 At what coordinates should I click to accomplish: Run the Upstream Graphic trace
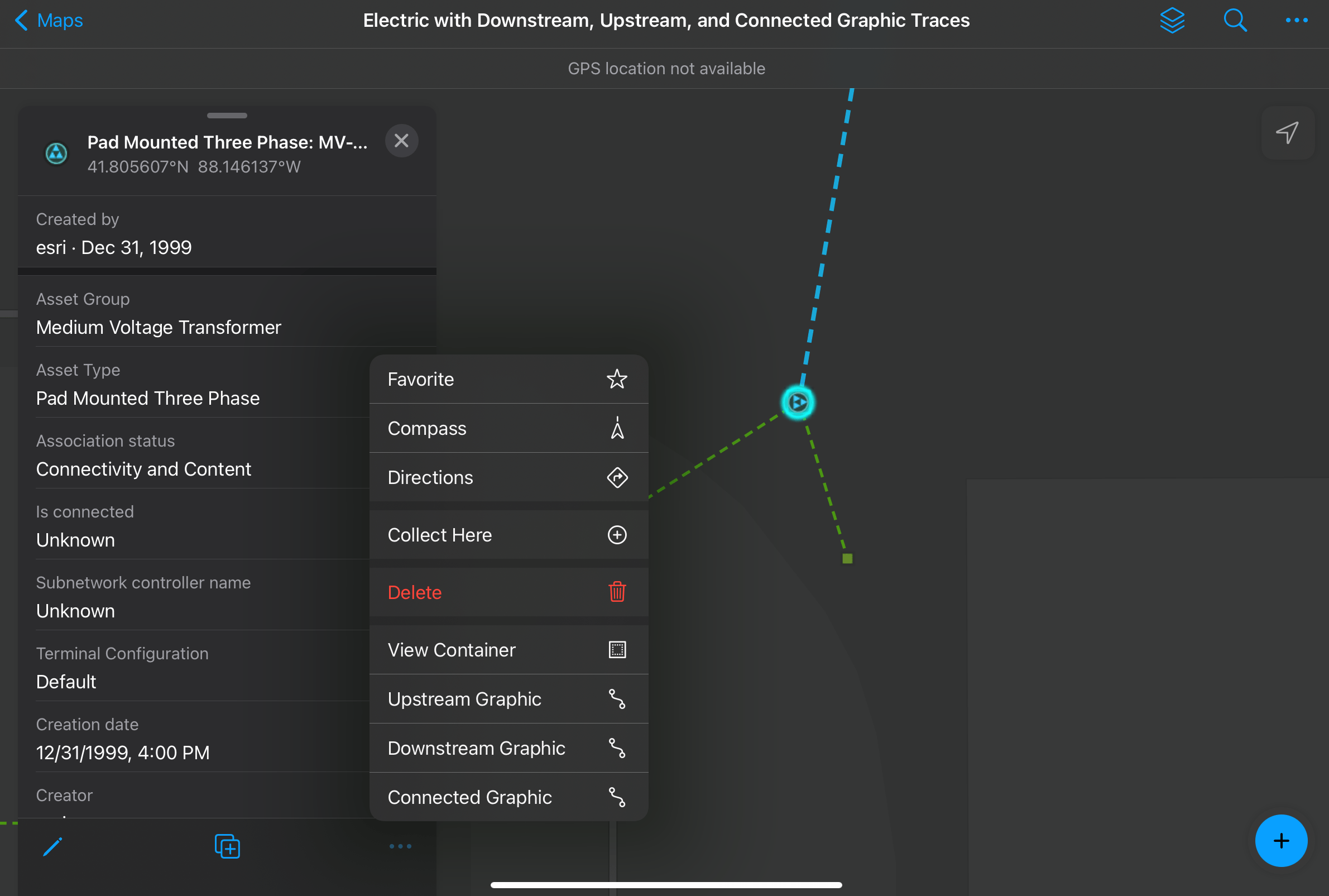coord(508,699)
